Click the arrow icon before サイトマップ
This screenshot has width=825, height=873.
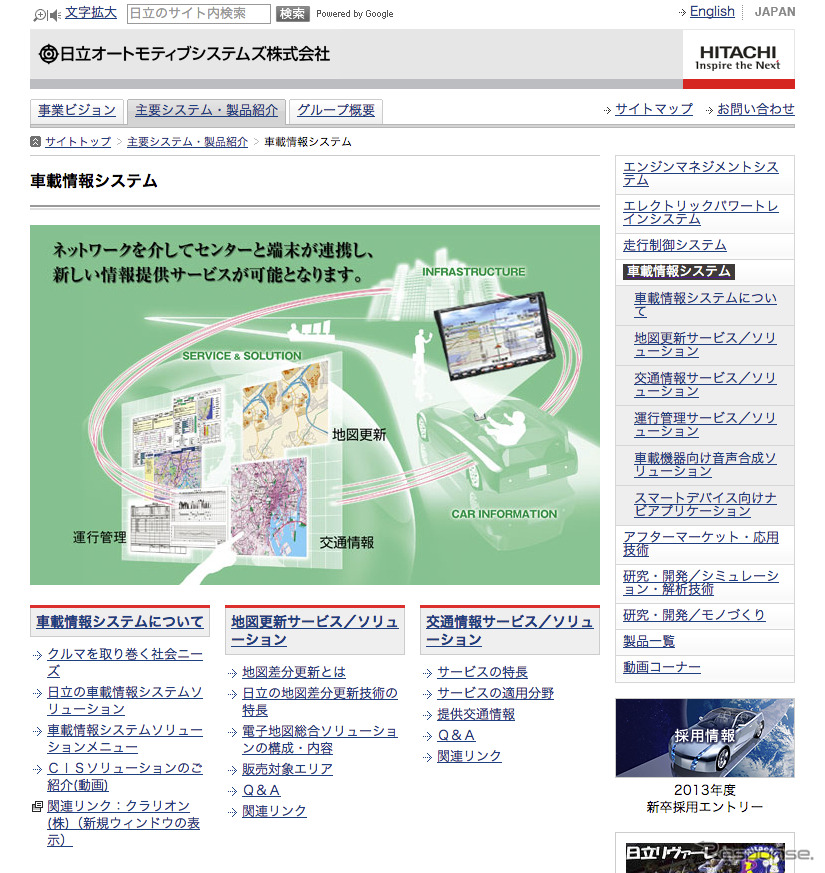(607, 110)
